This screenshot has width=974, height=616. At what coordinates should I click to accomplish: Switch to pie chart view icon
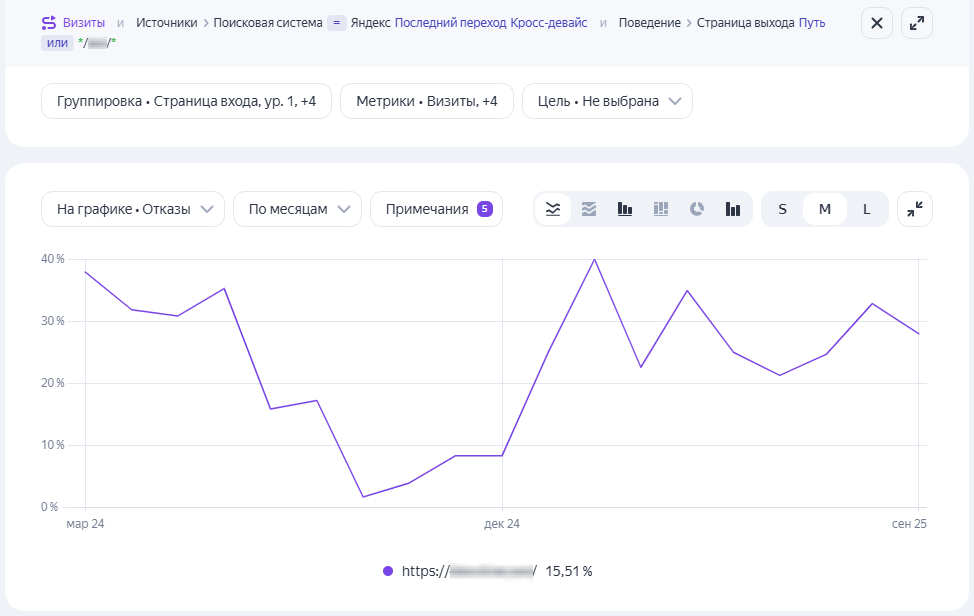tap(697, 209)
